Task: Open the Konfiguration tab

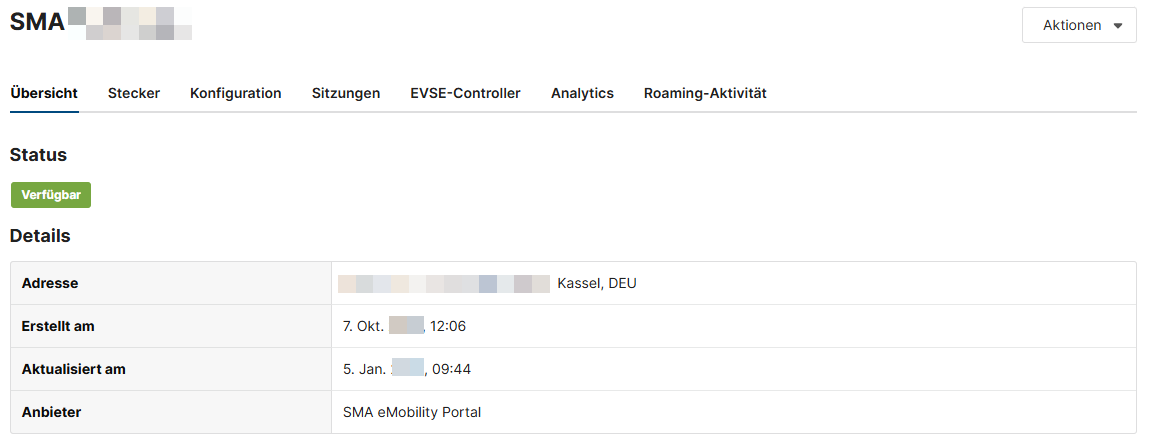Action: [236, 93]
